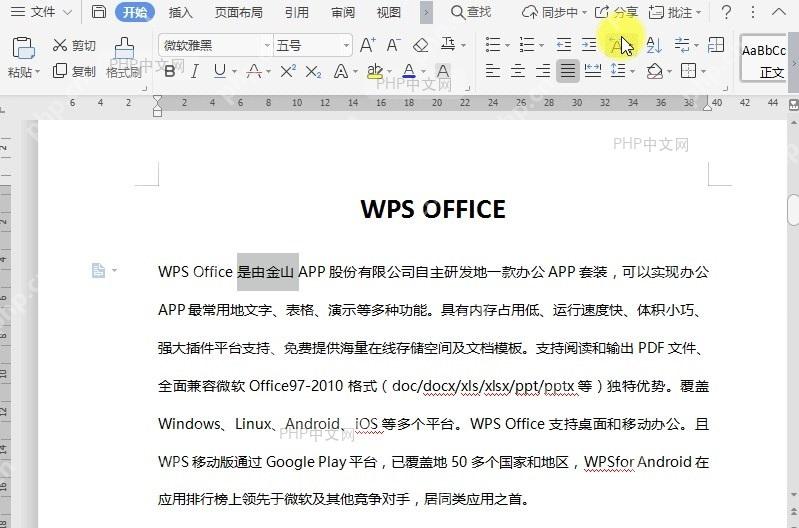Click the 查找 search button
Image resolution: width=799 pixels, height=528 pixels.
pyautogui.click(x=471, y=12)
